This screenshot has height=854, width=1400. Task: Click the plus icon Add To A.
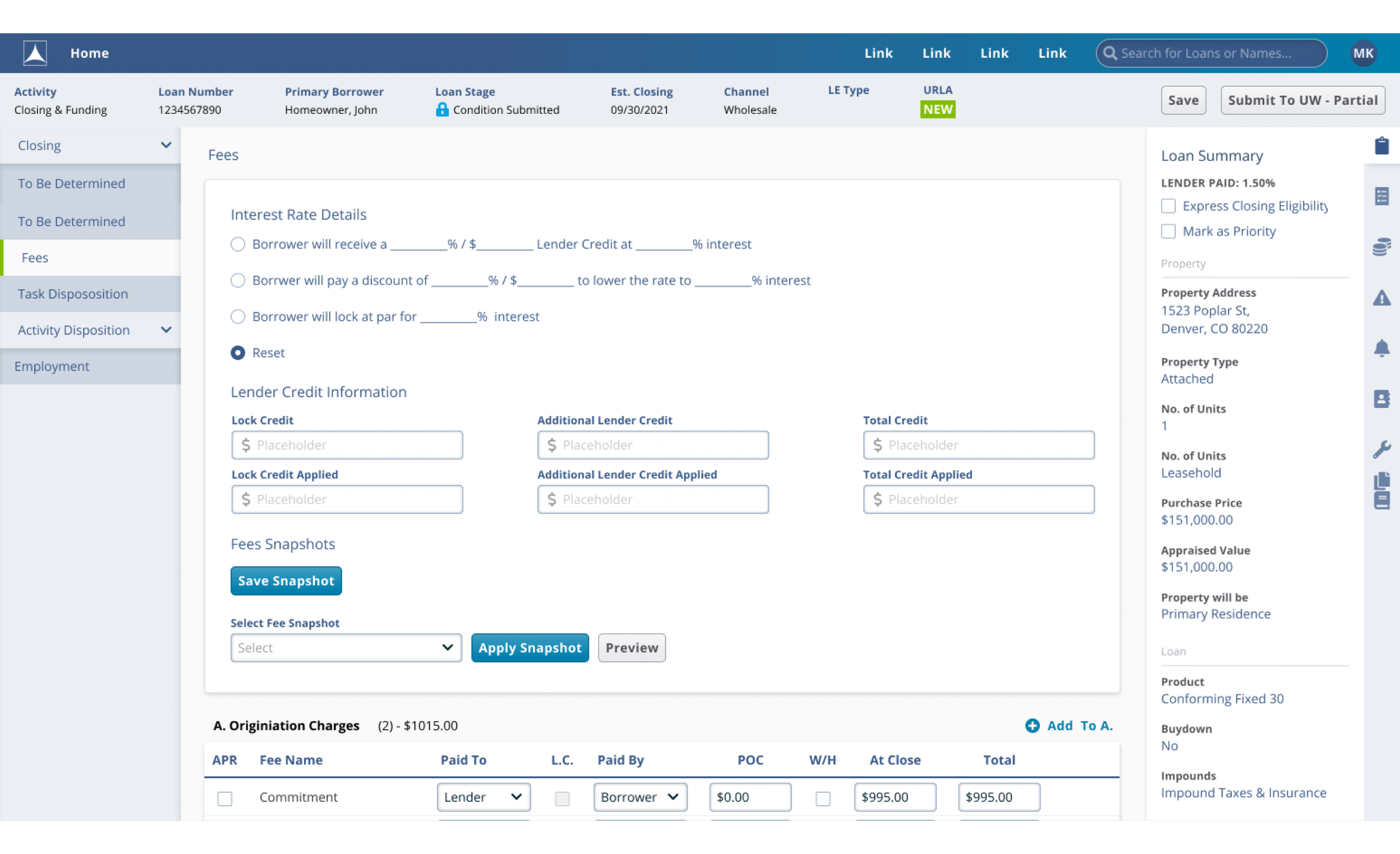(x=1032, y=726)
